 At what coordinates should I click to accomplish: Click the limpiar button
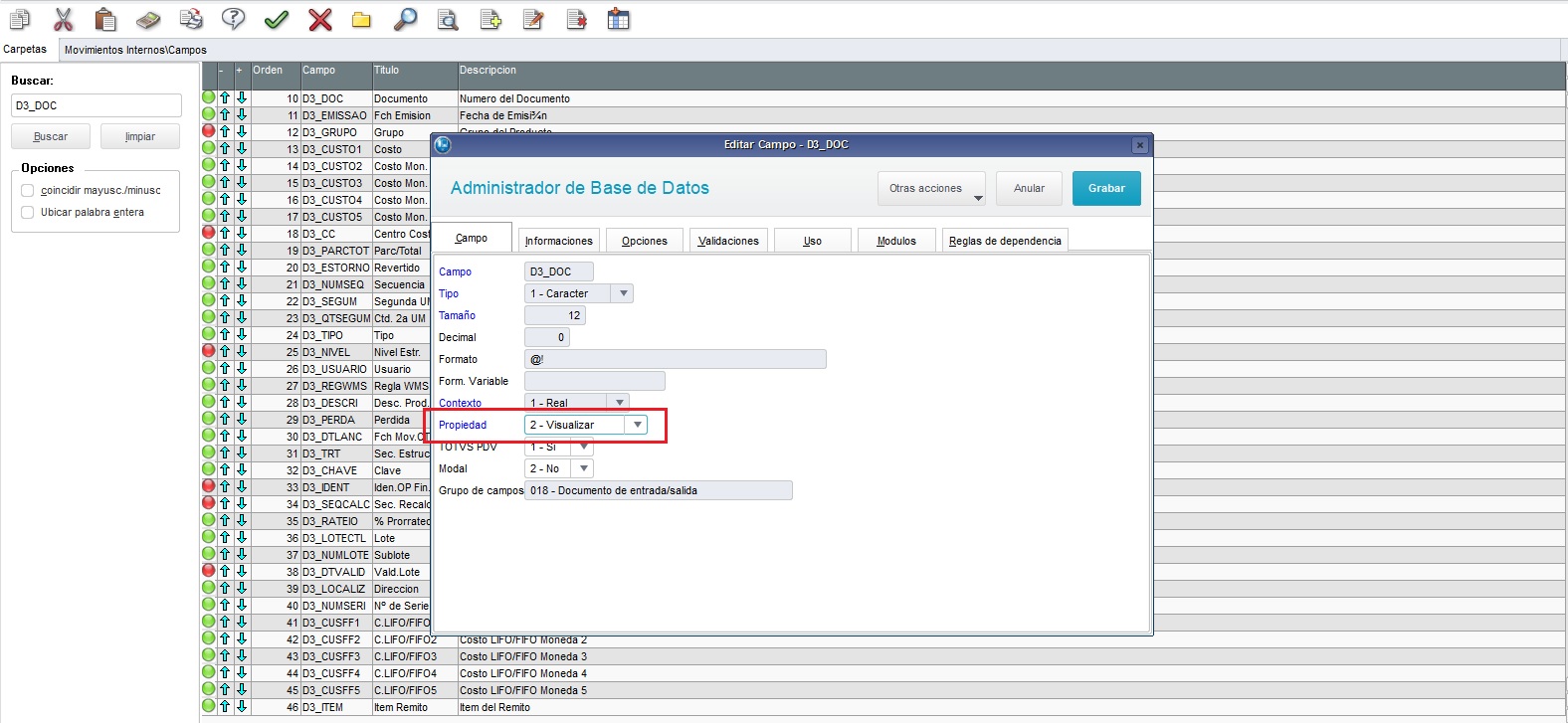pos(140,136)
